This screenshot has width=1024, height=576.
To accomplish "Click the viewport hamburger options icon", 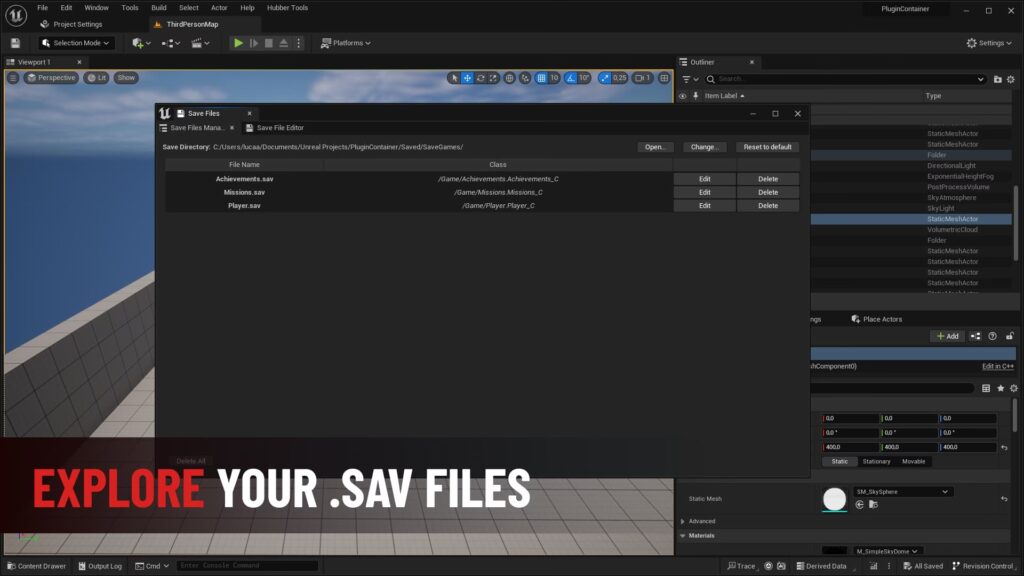I will (x=13, y=78).
